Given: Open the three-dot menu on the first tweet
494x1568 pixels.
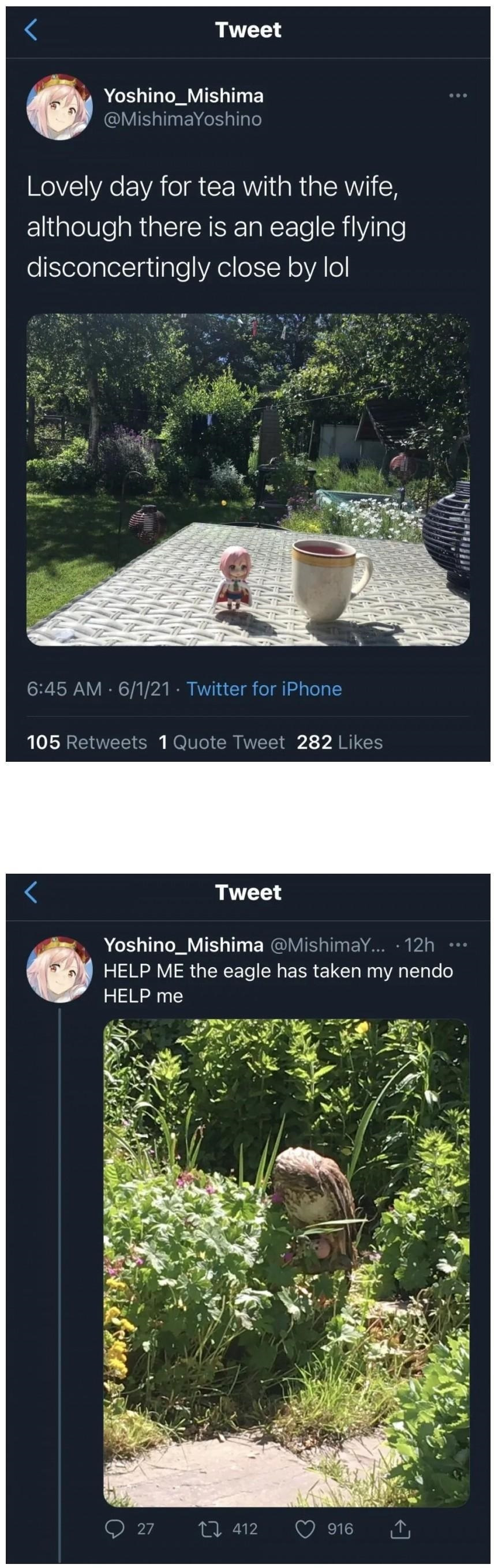Looking at the screenshot, I should click(458, 96).
